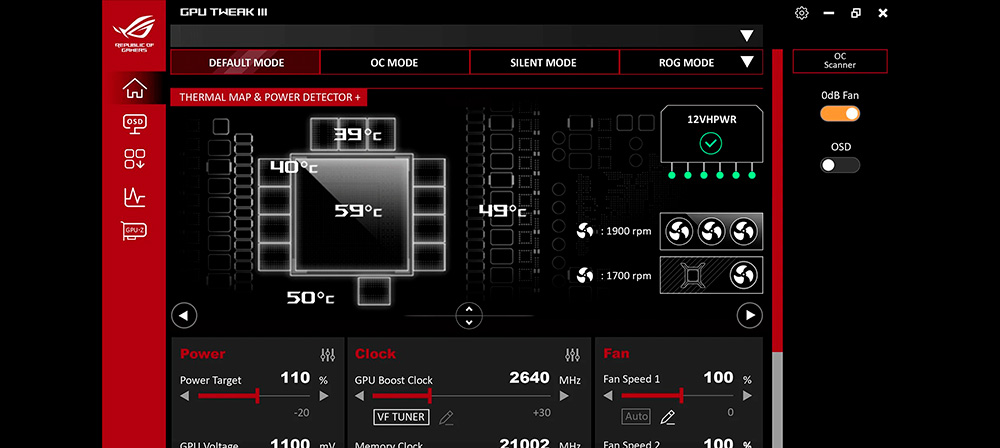Enable the OSD switch
Screen dimensions: 1000x448
pos(840,165)
